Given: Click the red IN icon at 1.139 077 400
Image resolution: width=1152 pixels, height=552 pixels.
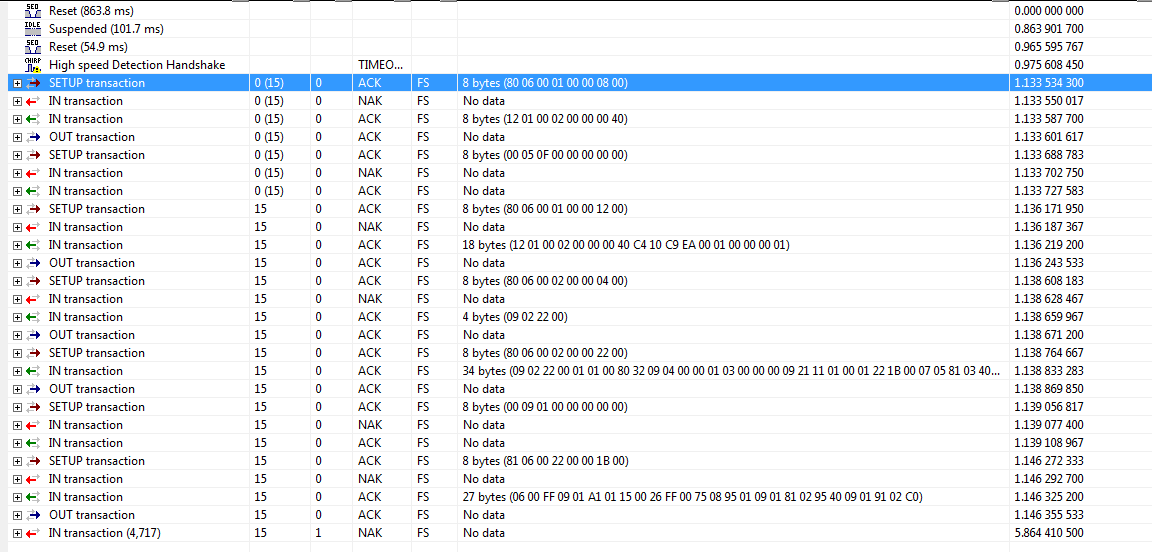Looking at the screenshot, I should 34,425.
